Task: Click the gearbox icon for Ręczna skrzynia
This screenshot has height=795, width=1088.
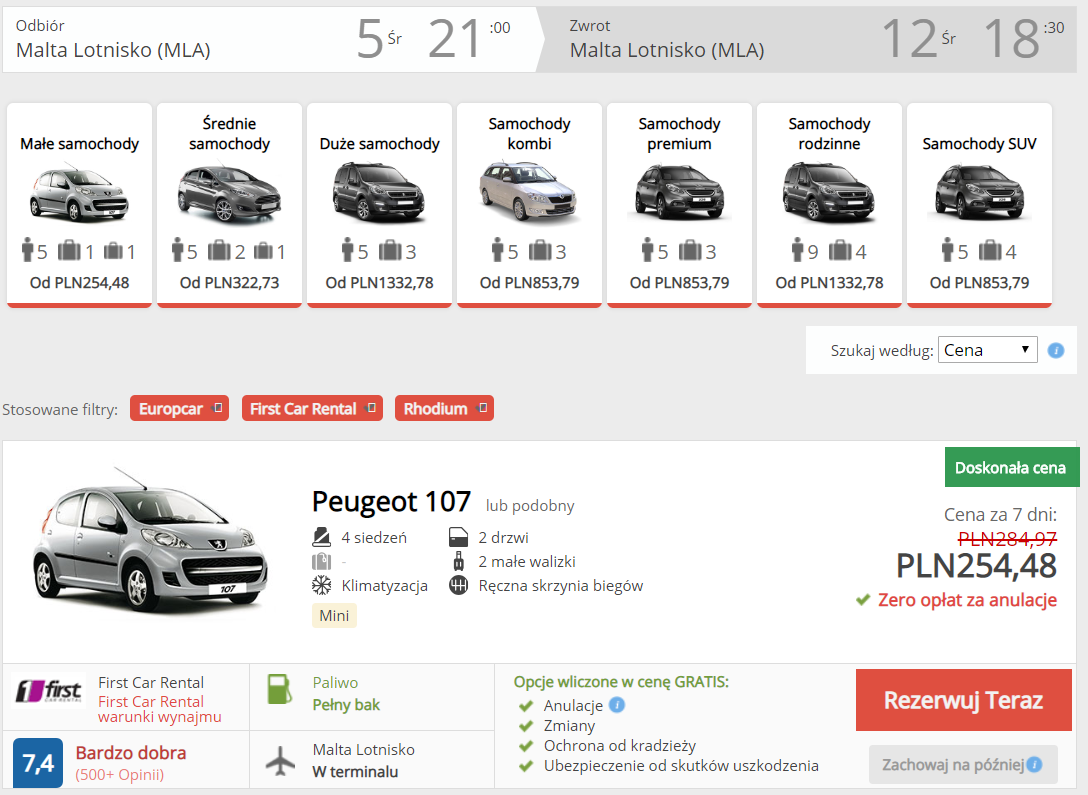Action: click(459, 585)
